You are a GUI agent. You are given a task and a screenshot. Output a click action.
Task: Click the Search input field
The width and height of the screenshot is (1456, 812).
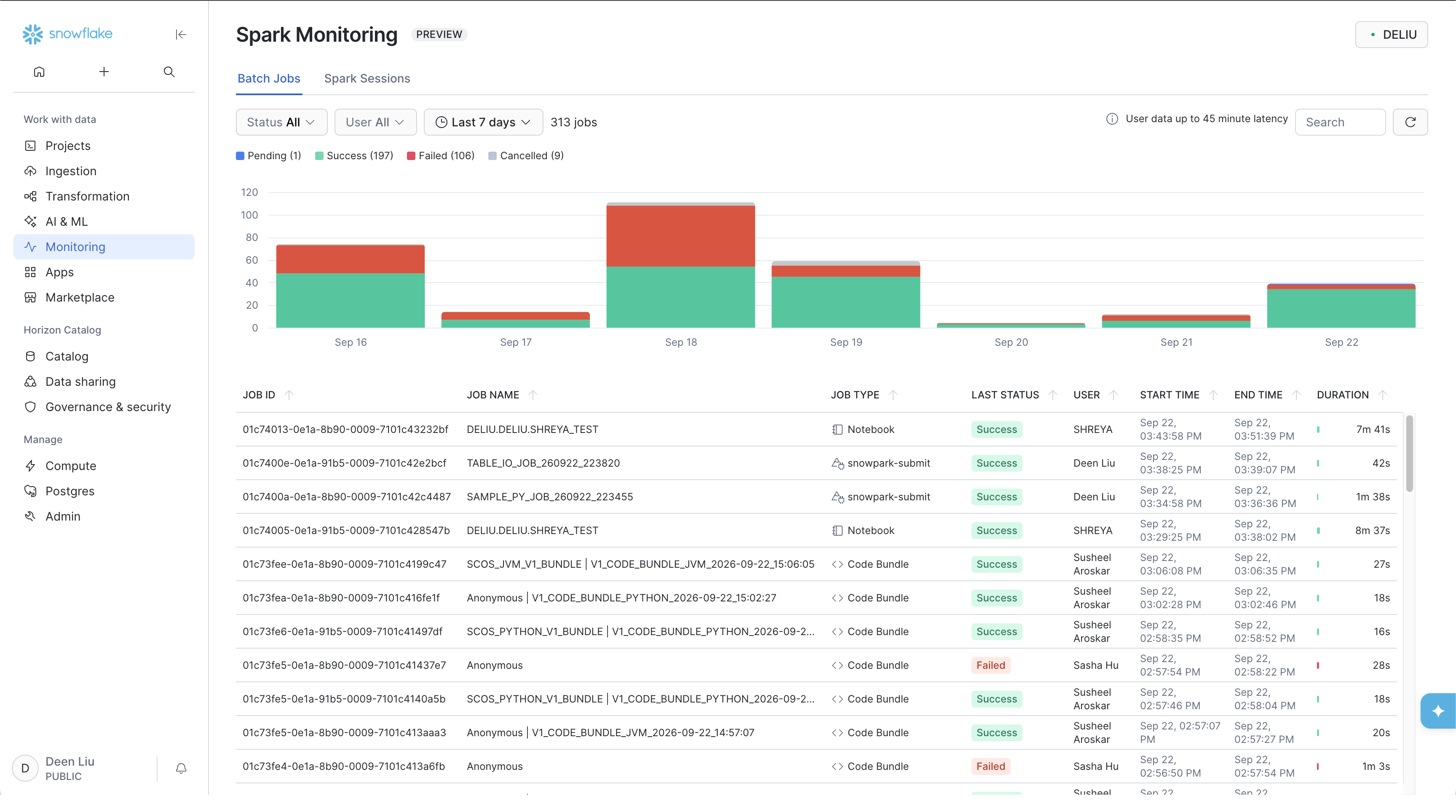pos(1340,122)
